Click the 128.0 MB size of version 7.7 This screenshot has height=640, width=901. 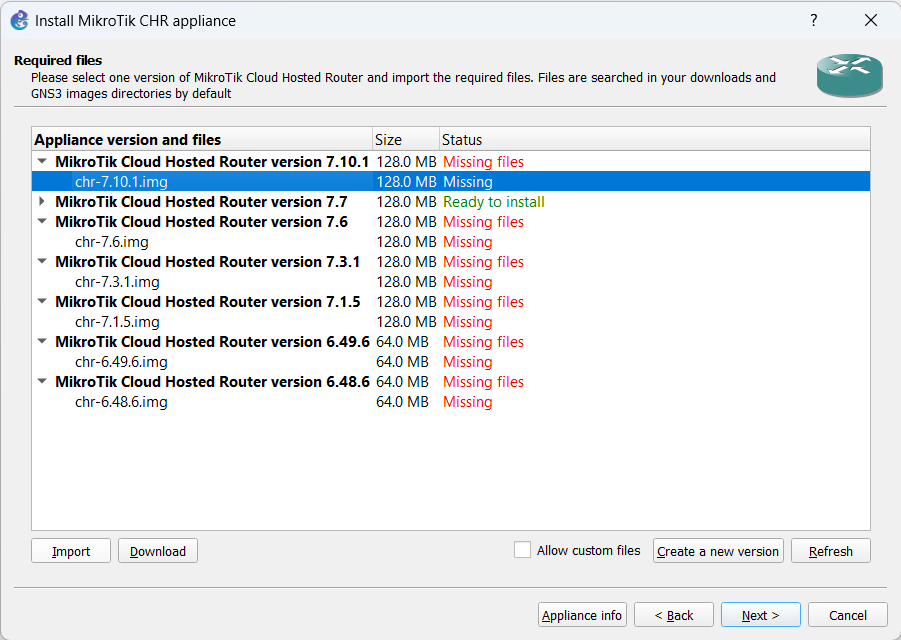tap(406, 202)
